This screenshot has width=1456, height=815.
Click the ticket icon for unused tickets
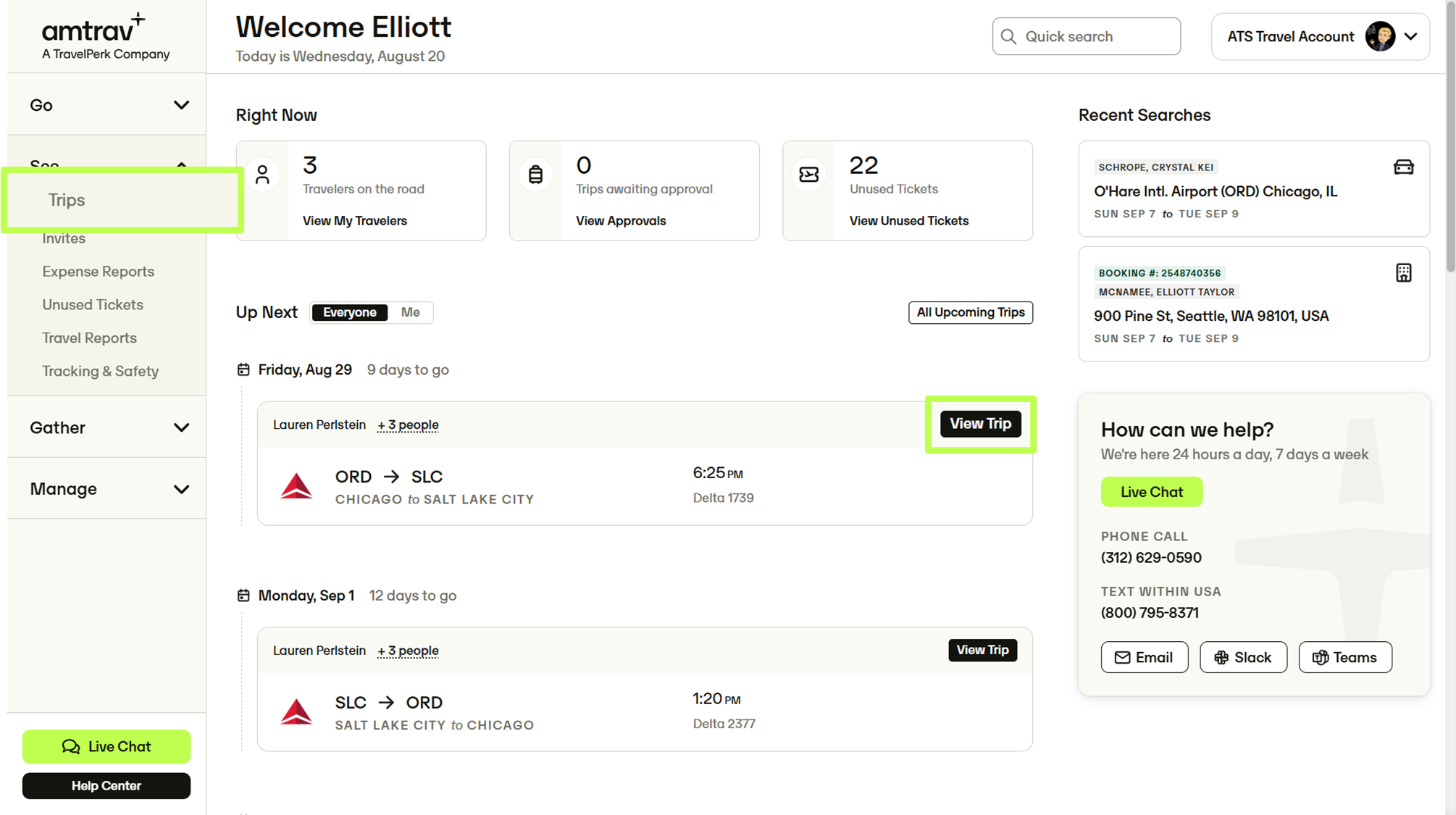click(x=808, y=175)
